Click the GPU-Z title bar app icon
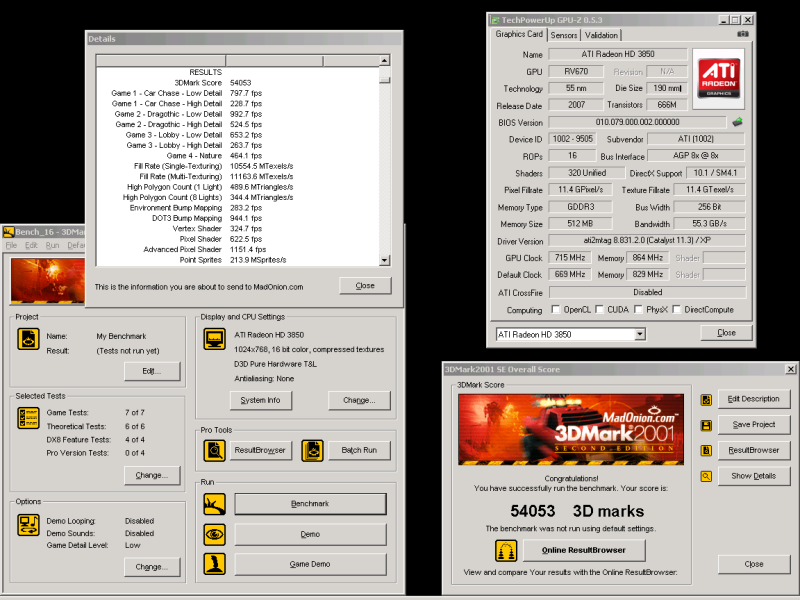Viewport: 800px width, 600px height. 495,20
